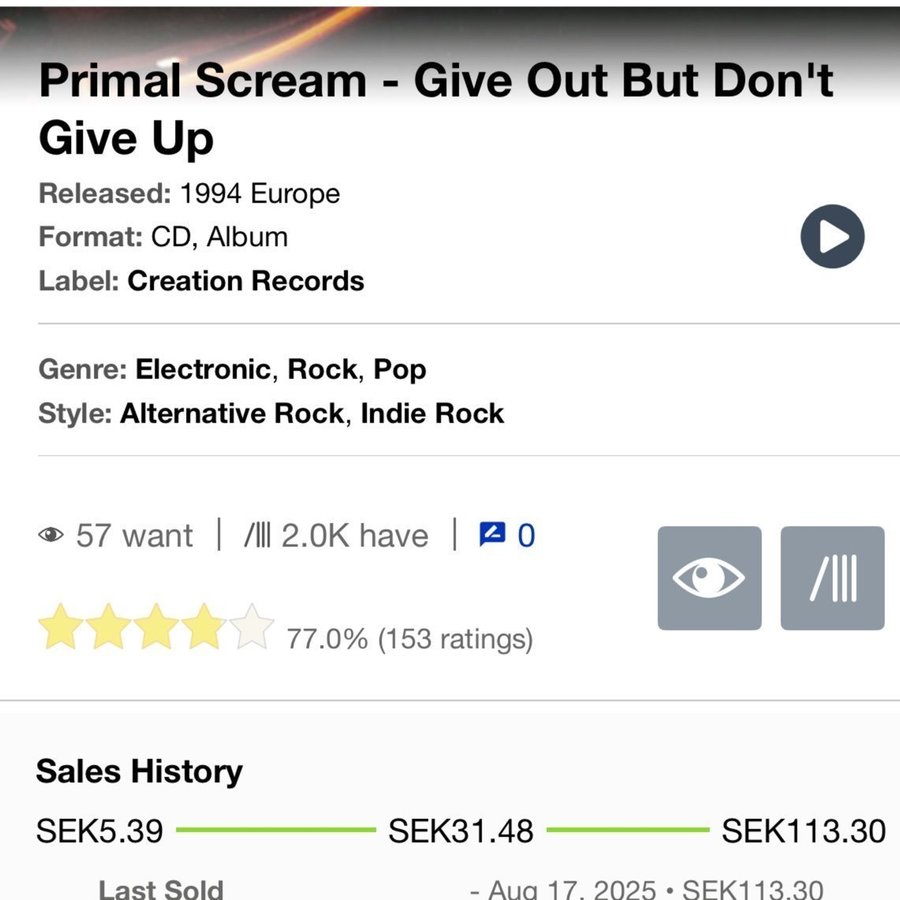Add release to collection with shelf button
The height and width of the screenshot is (900, 900).
832,578
